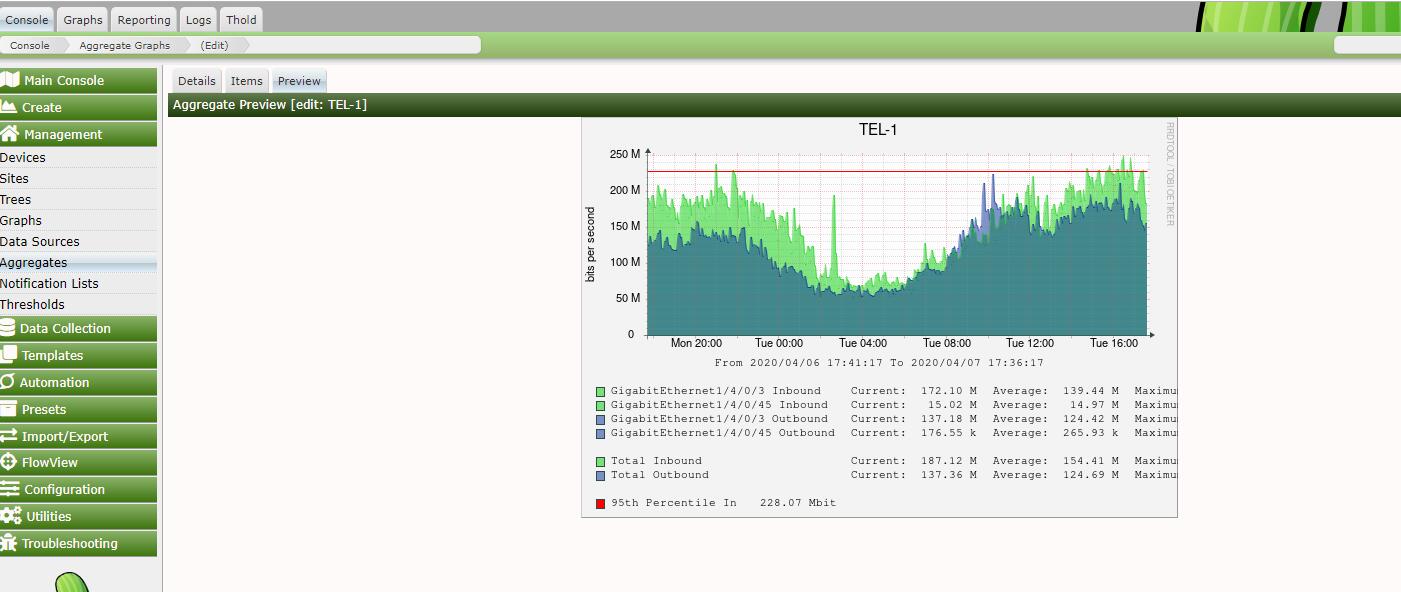
Task: Open Trees under Management
Action: pos(78,199)
